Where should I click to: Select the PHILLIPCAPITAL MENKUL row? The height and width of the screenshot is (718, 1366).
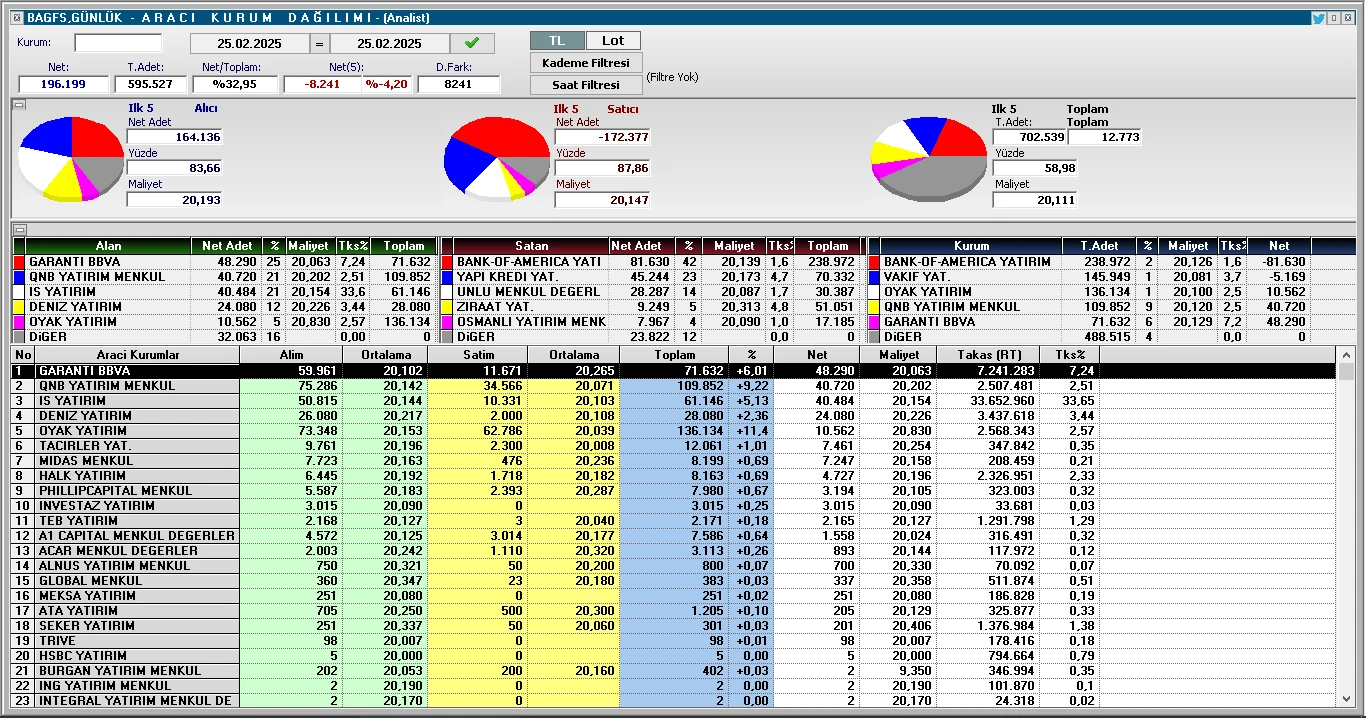675,491
